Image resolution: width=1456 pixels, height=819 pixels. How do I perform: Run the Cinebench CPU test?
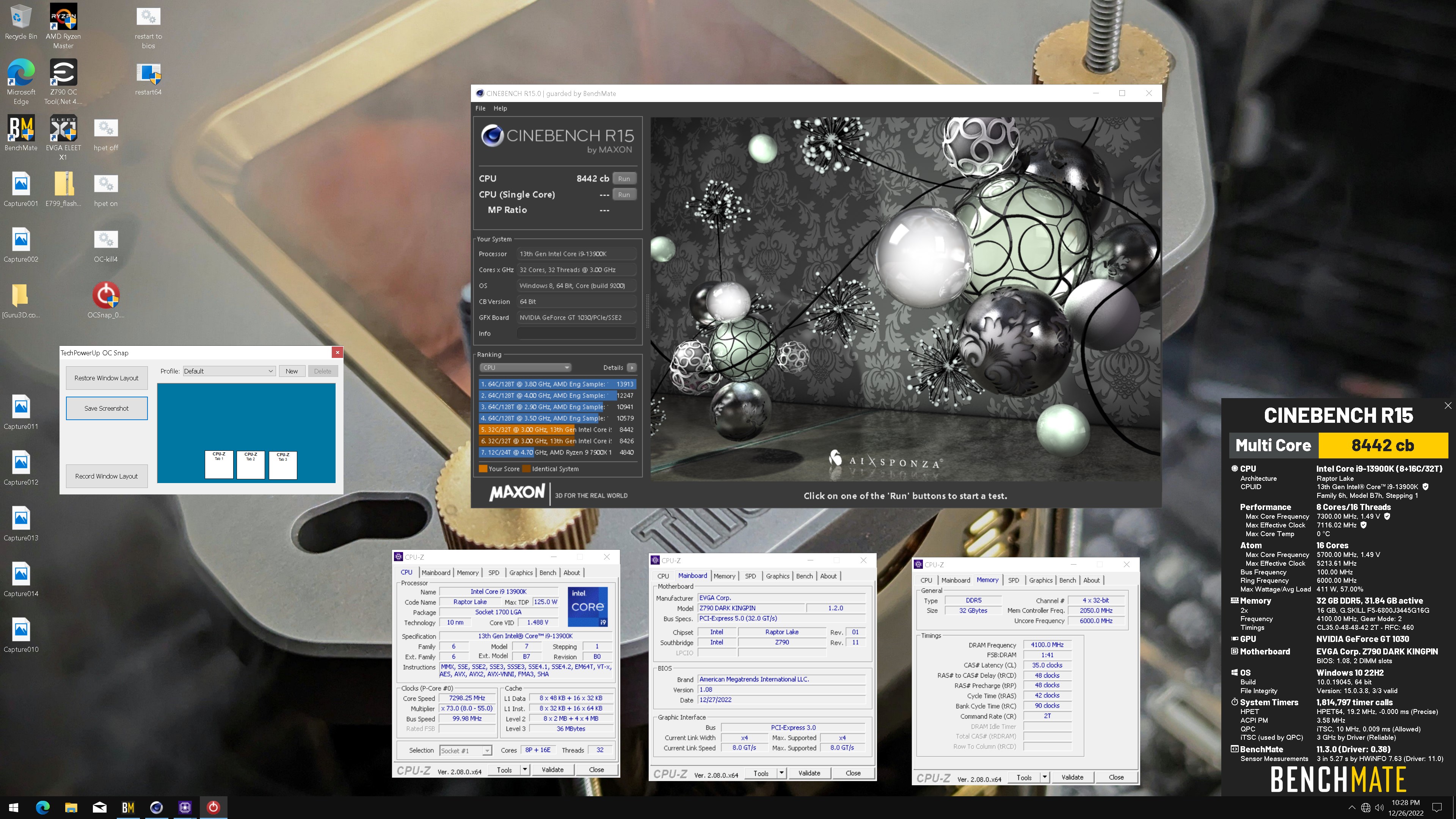tap(624, 179)
